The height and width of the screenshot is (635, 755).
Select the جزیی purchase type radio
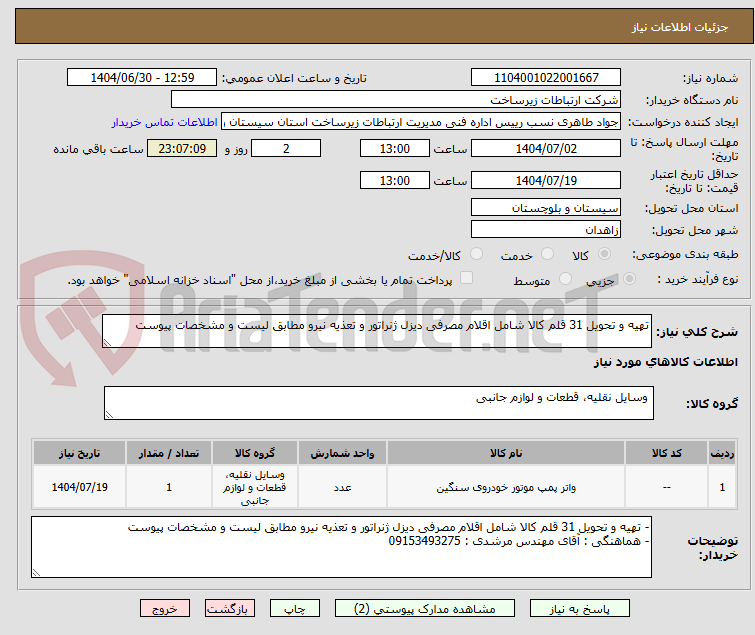point(629,279)
